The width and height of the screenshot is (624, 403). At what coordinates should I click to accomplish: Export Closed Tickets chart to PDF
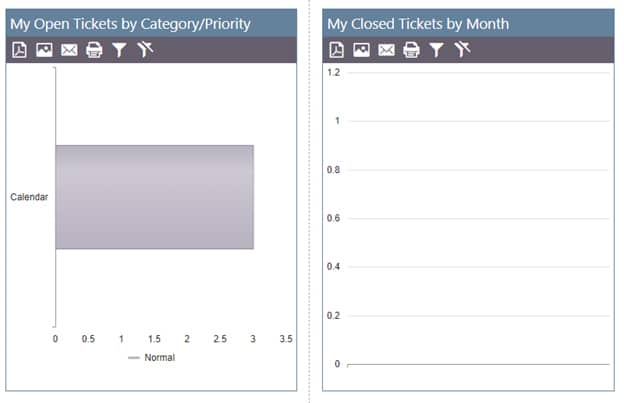pos(336,50)
